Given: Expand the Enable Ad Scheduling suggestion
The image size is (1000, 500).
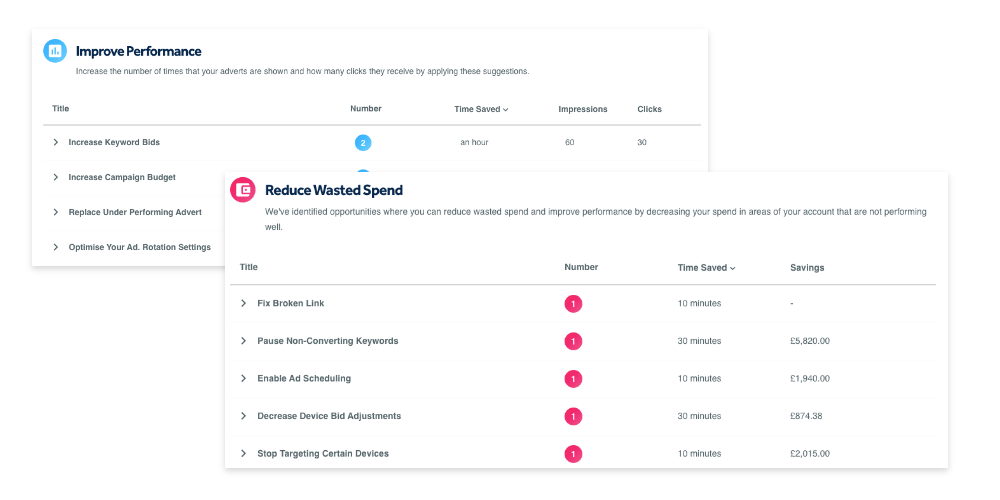Looking at the screenshot, I should pyautogui.click(x=243, y=378).
